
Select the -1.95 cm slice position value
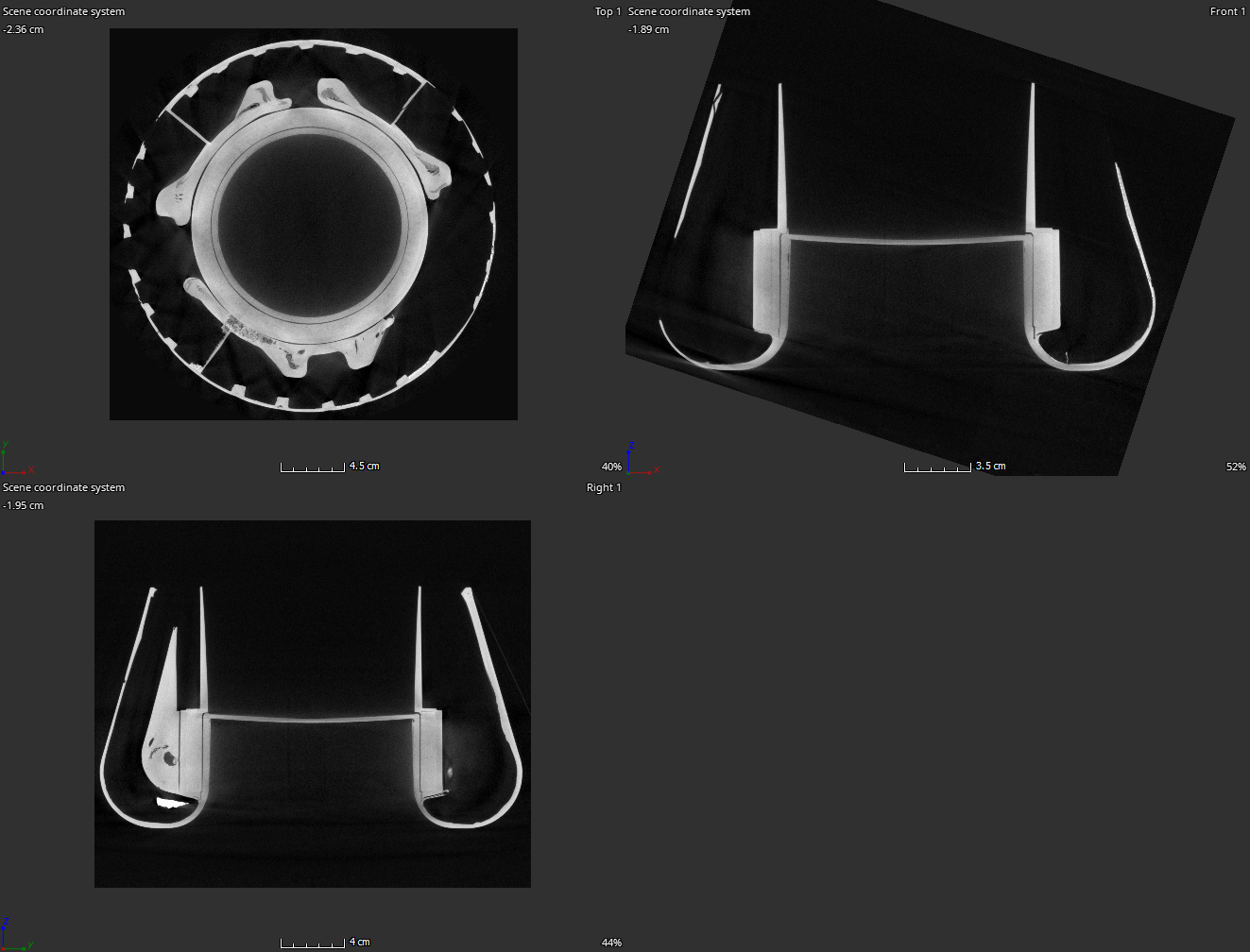pos(24,505)
